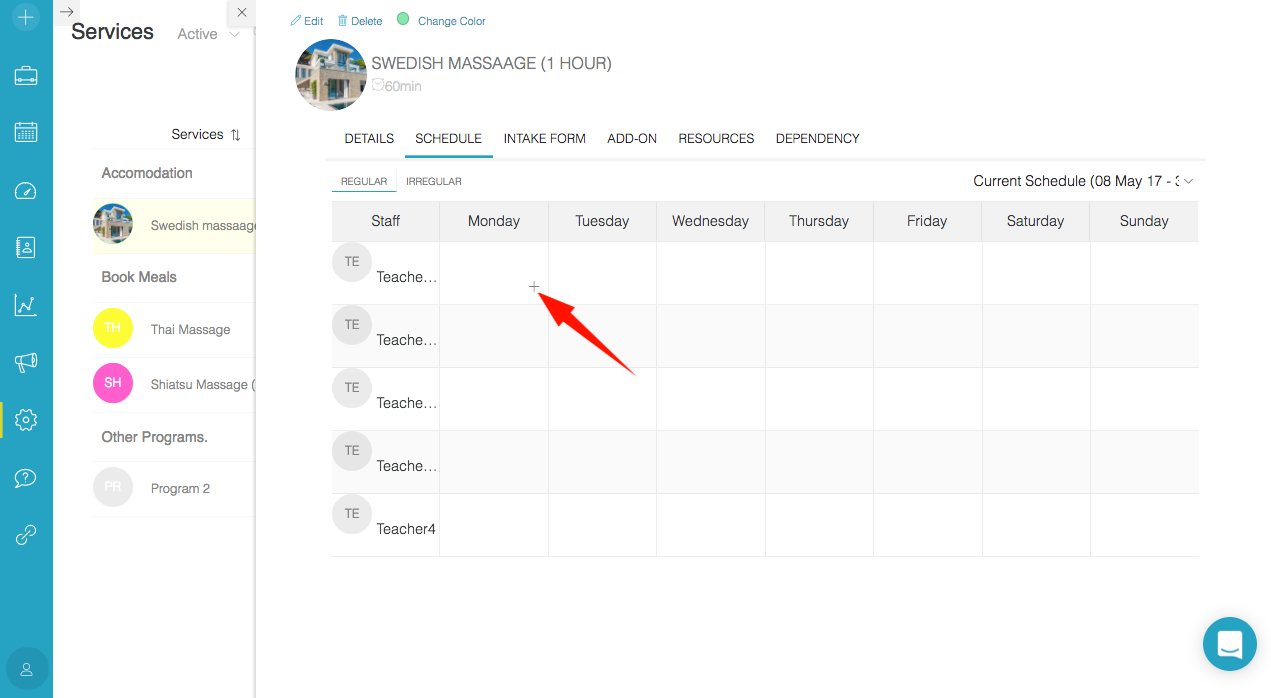Open the briefcase icon in the sidebar
The width and height of the screenshot is (1271, 698).
coord(26,75)
